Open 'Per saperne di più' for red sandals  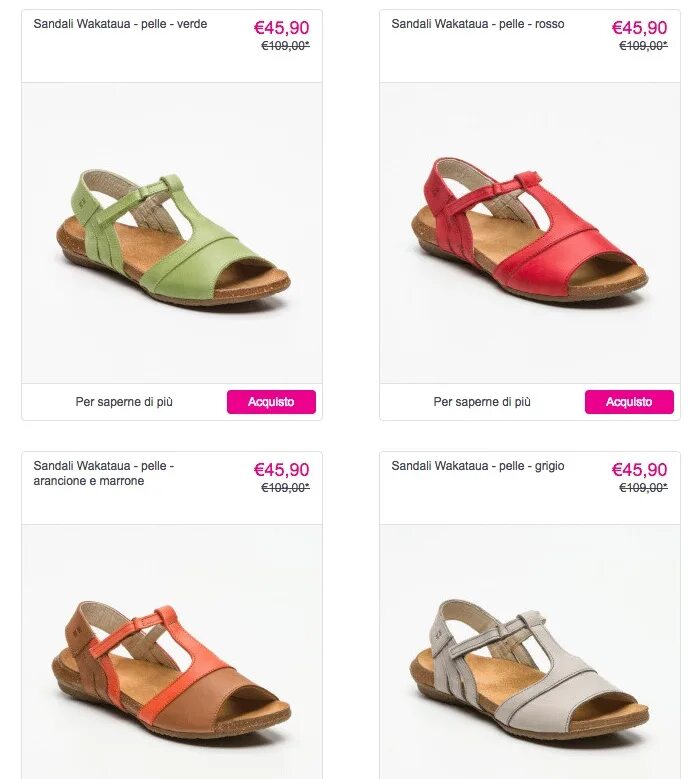(x=482, y=401)
